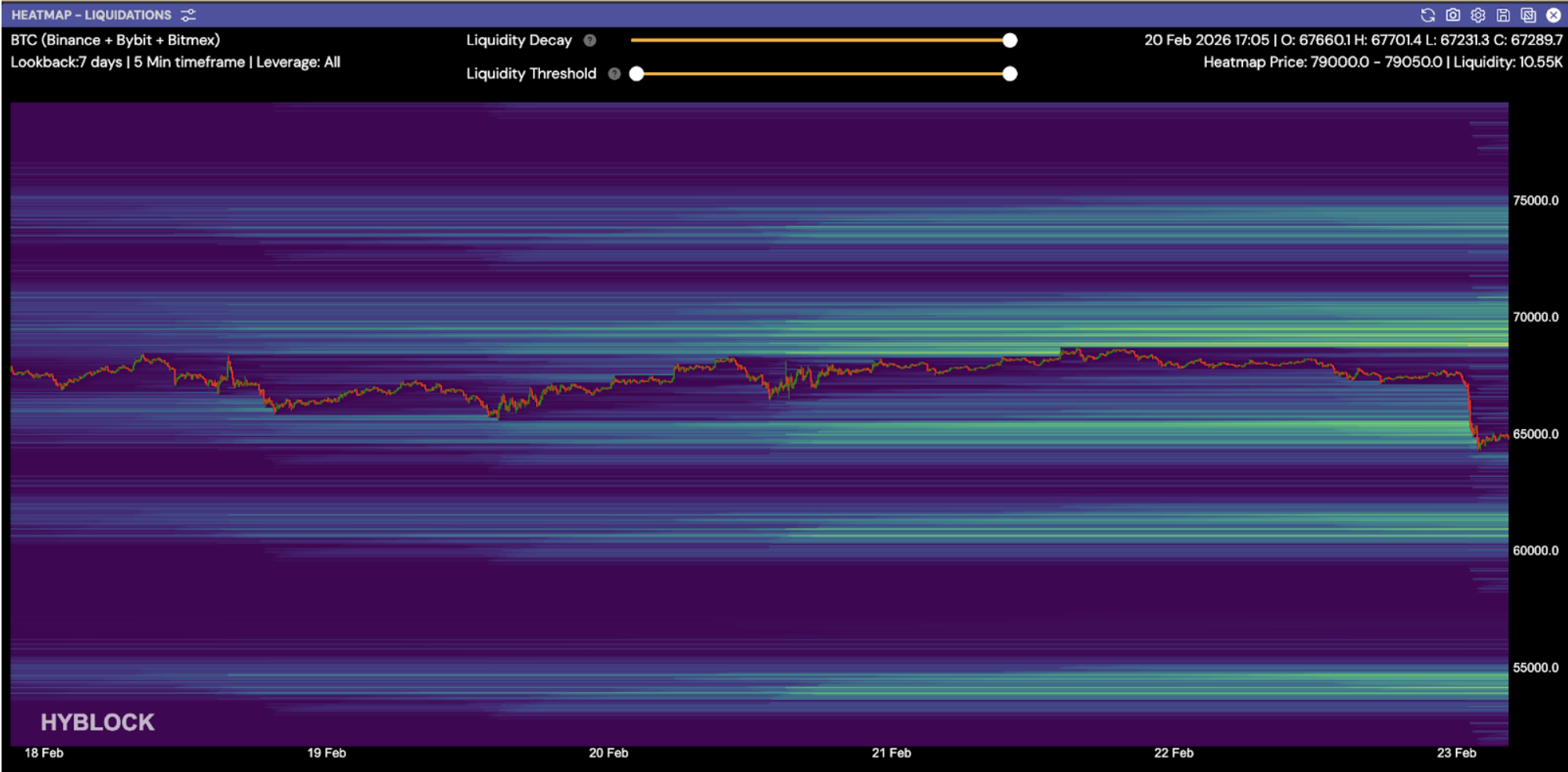Take a snapshot with the camera icon
The height and width of the screenshot is (772, 1568).
(1453, 15)
